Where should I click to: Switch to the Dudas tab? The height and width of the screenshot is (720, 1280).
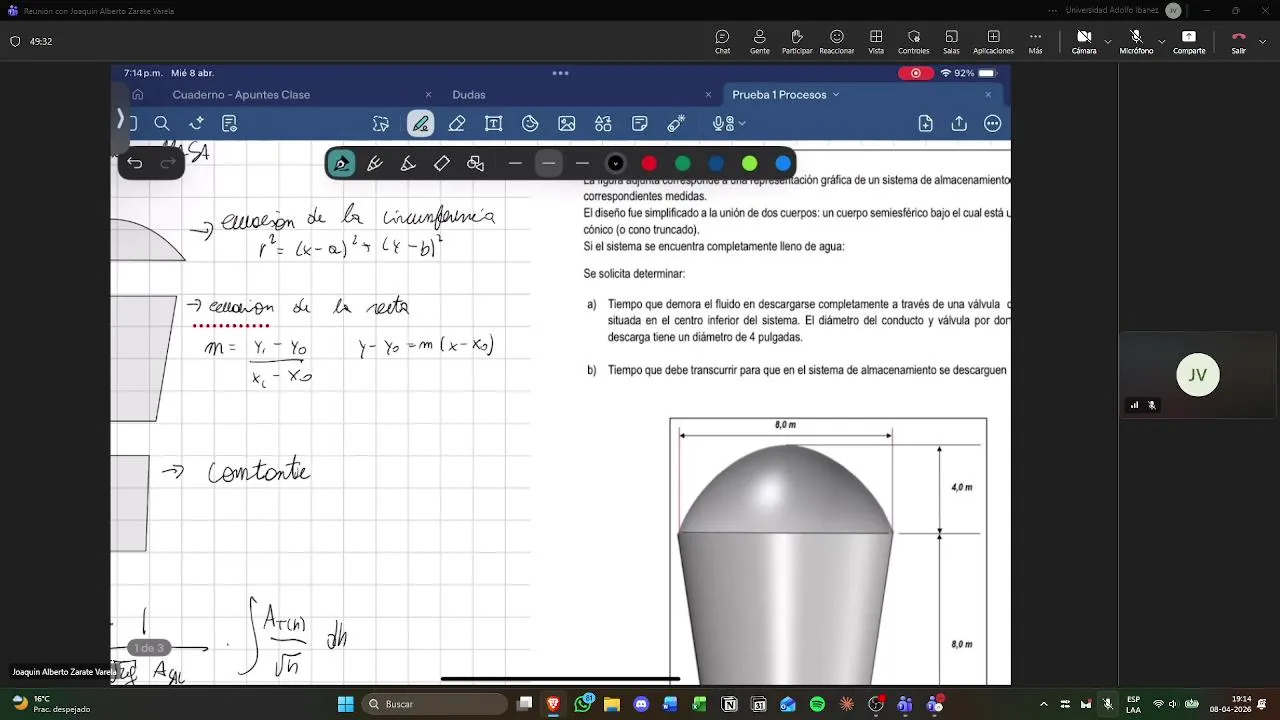(x=469, y=95)
